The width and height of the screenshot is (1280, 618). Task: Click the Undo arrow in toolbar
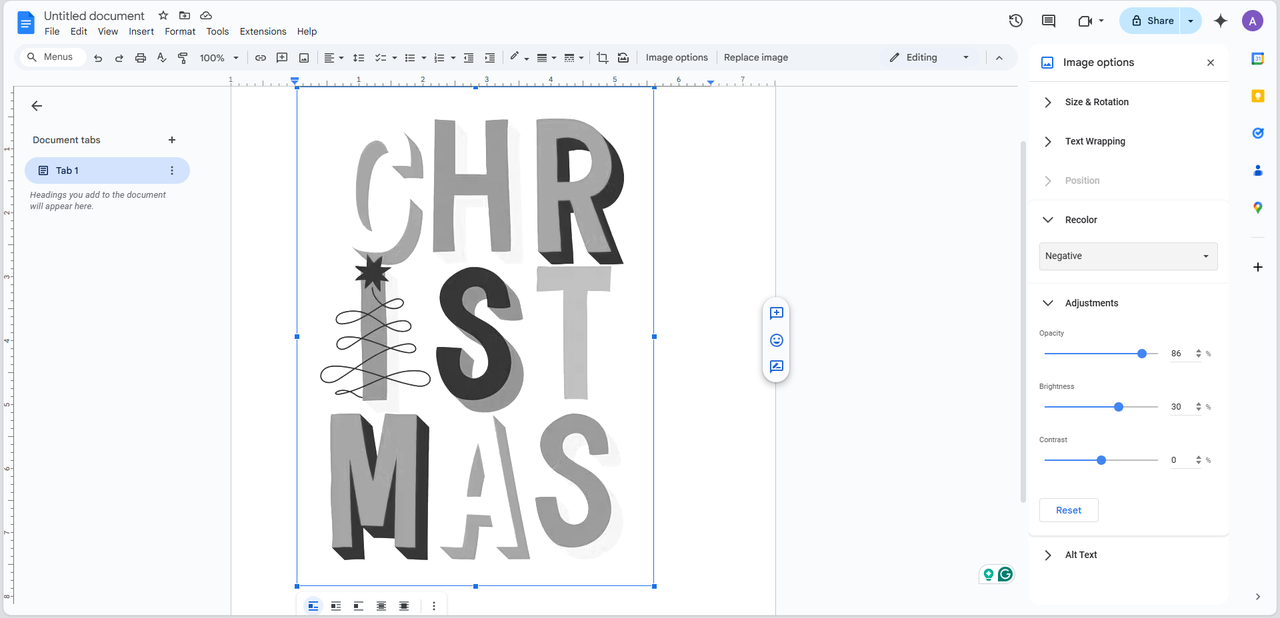tap(98, 58)
